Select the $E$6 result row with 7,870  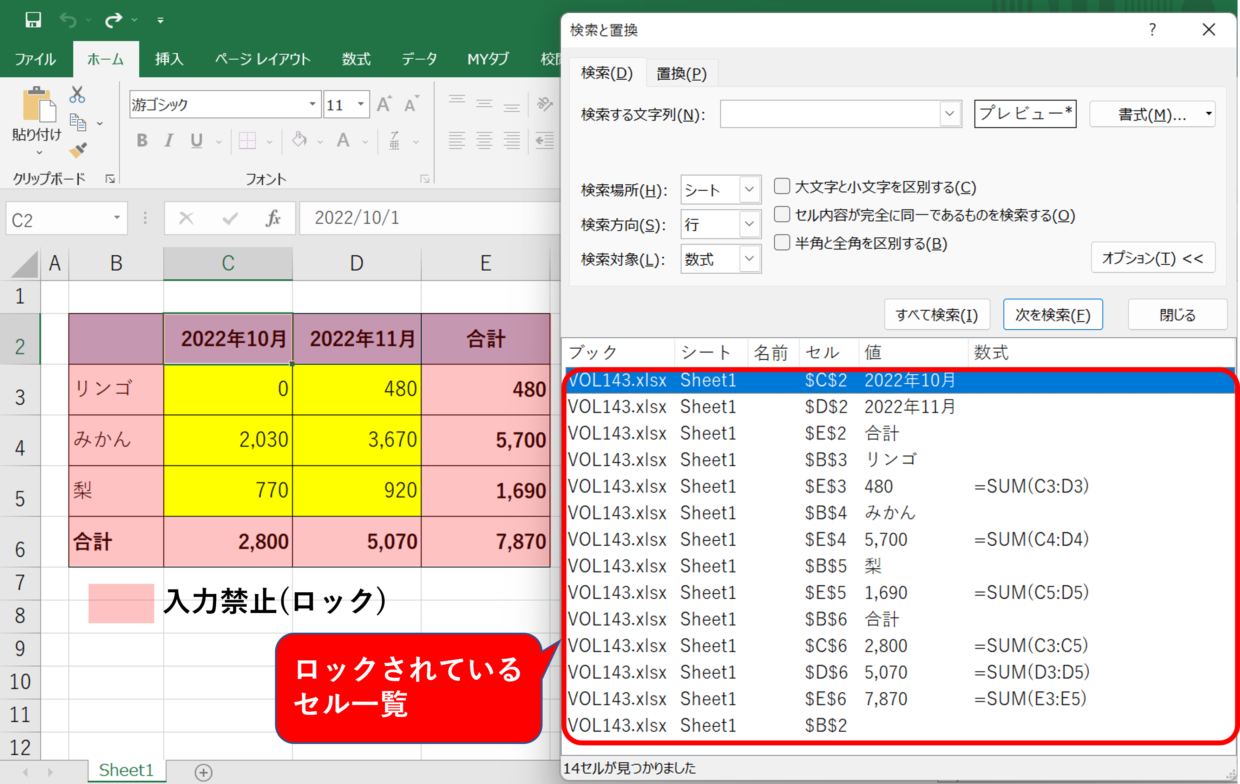[x=900, y=699]
